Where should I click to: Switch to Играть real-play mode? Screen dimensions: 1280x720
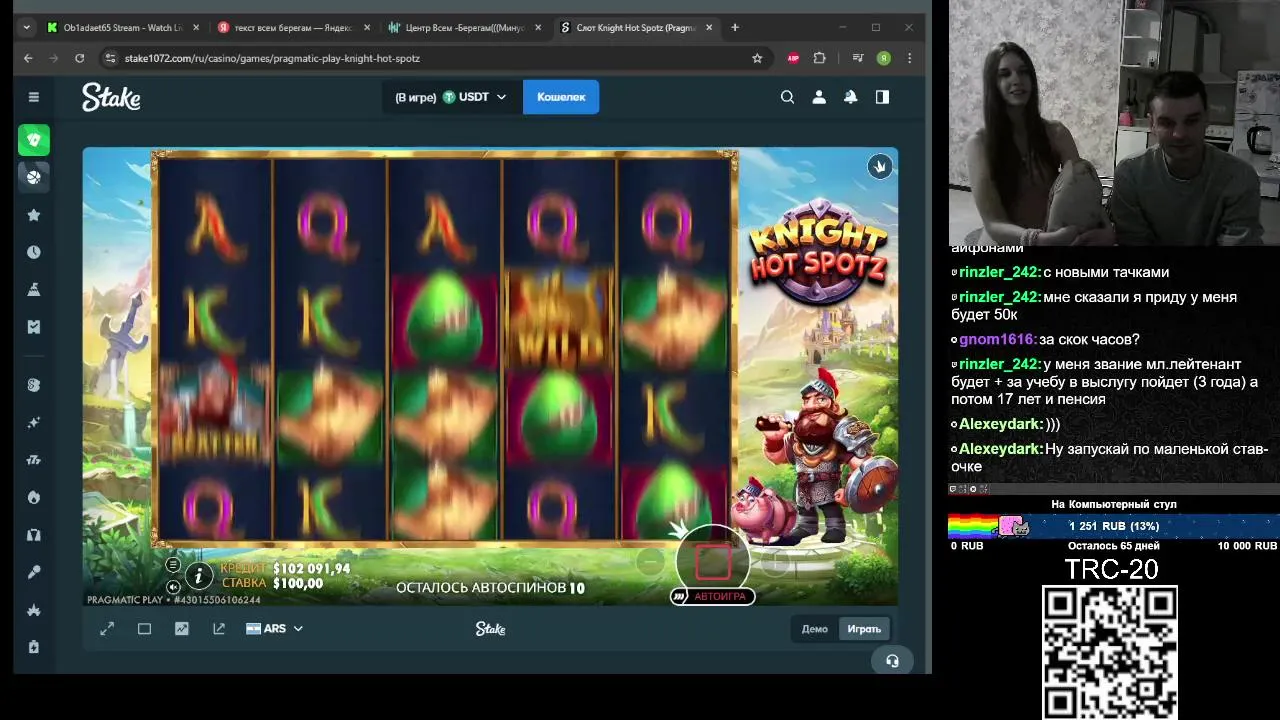[x=864, y=629]
